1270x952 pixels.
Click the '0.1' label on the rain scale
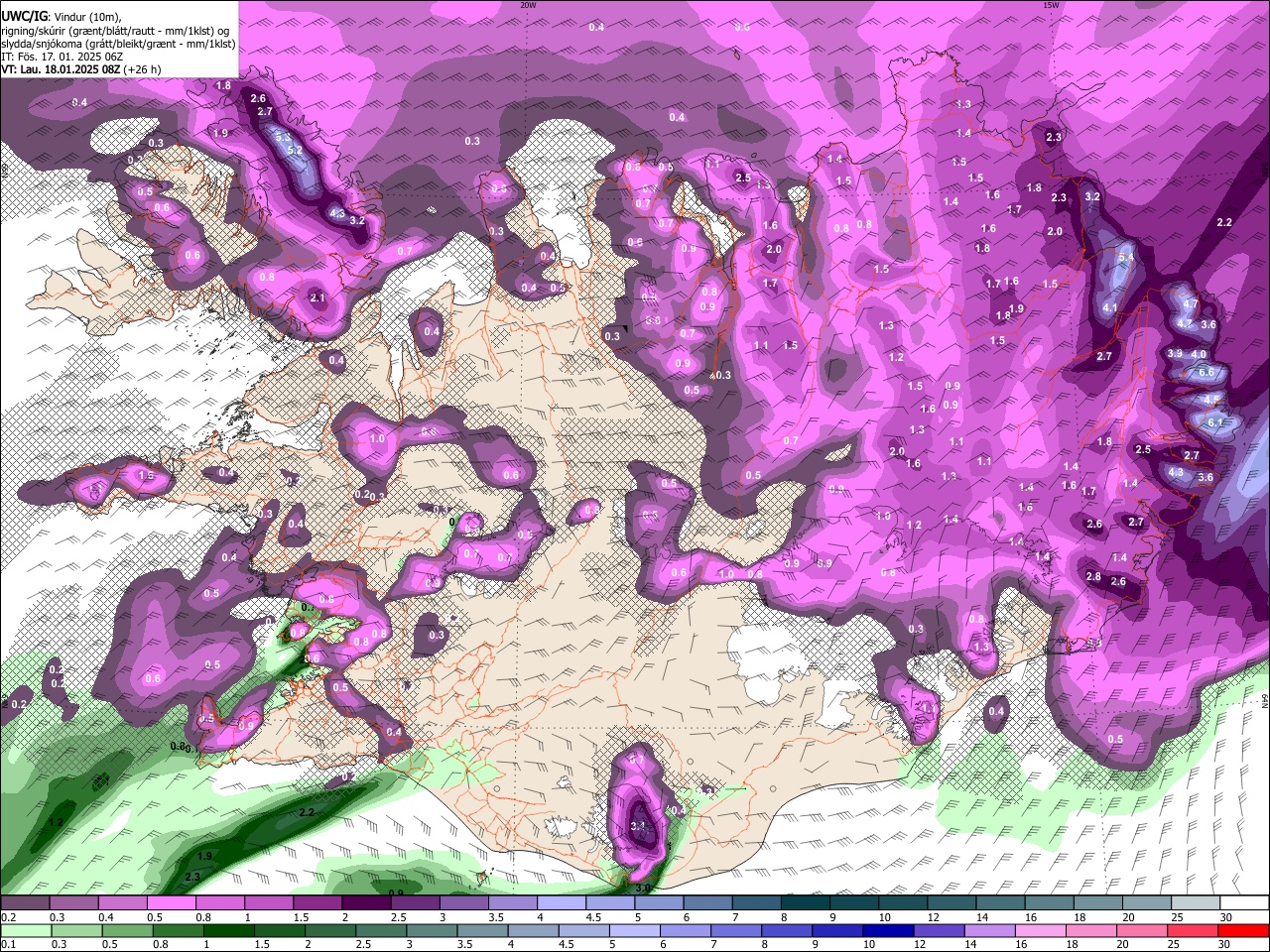pos(7,944)
